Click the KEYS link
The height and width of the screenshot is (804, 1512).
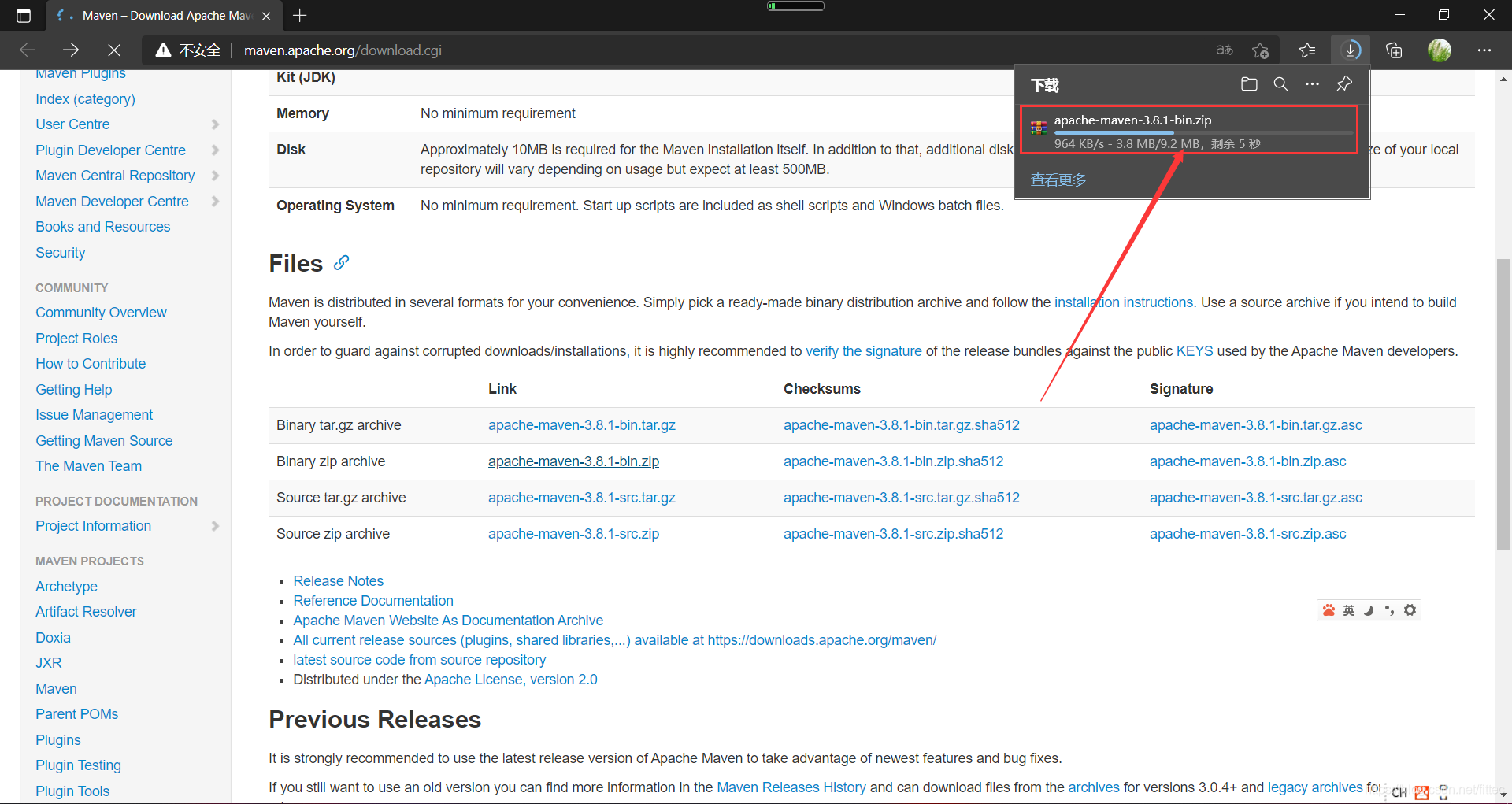click(1195, 351)
